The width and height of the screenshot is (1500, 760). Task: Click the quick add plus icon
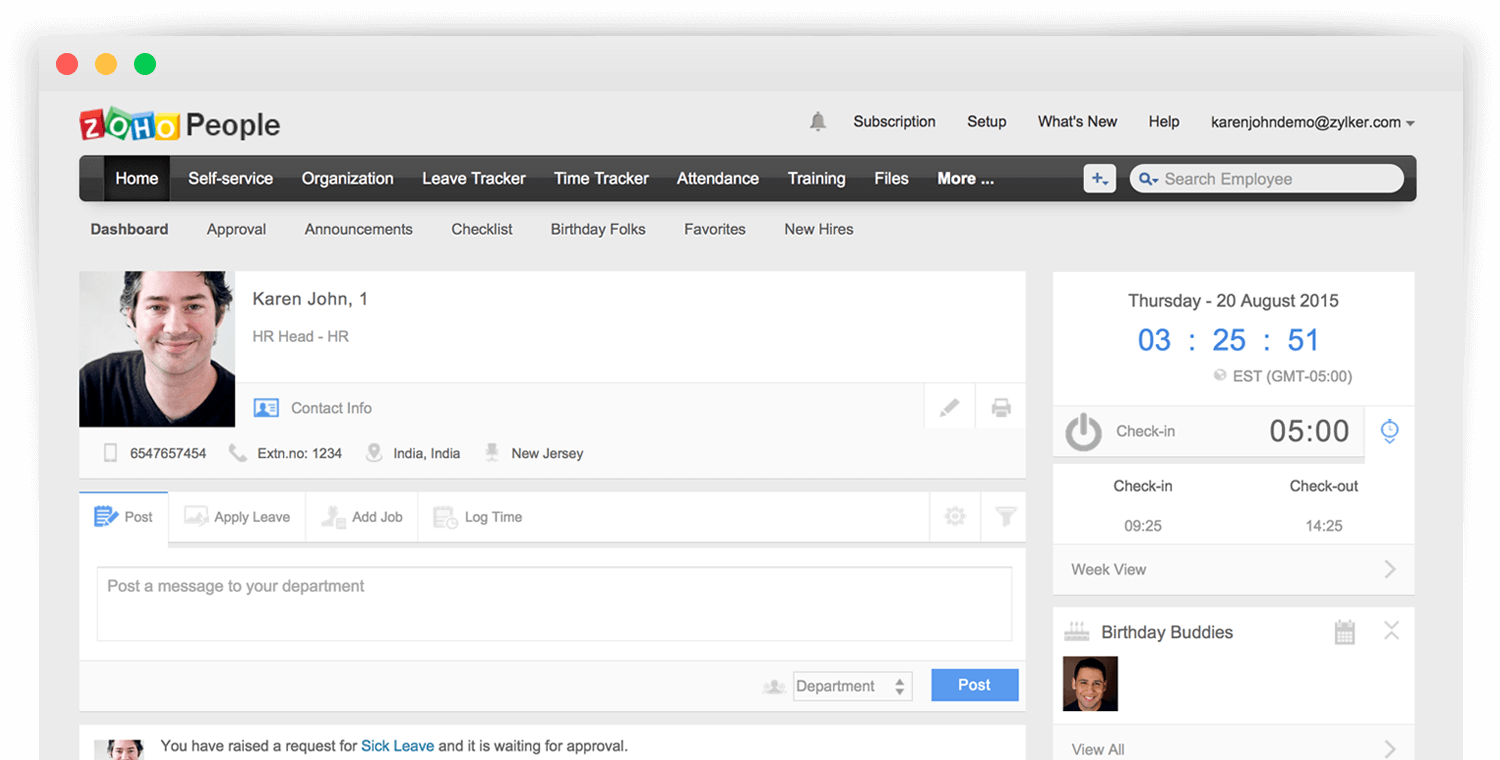point(1099,179)
